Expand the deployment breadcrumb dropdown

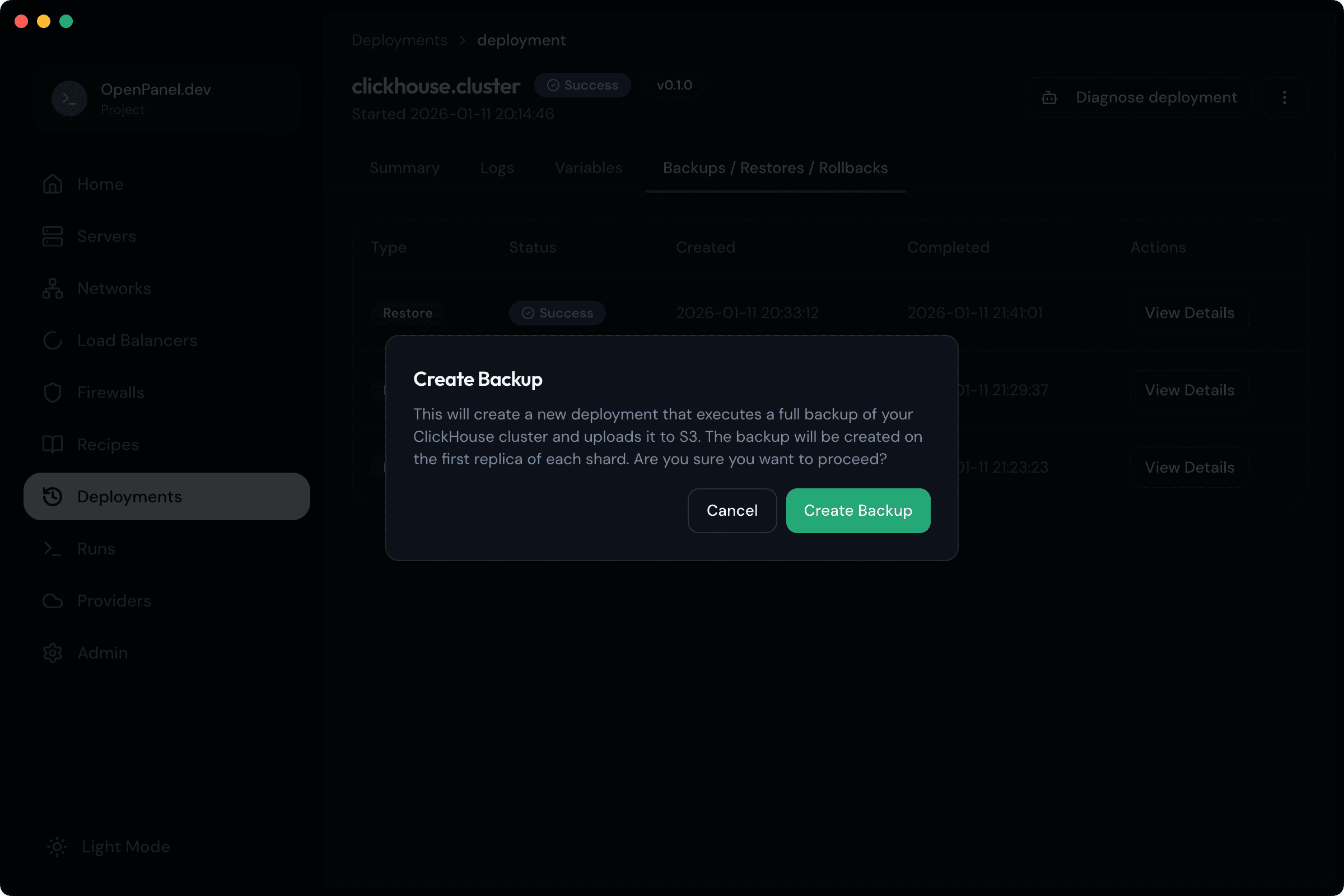(521, 39)
